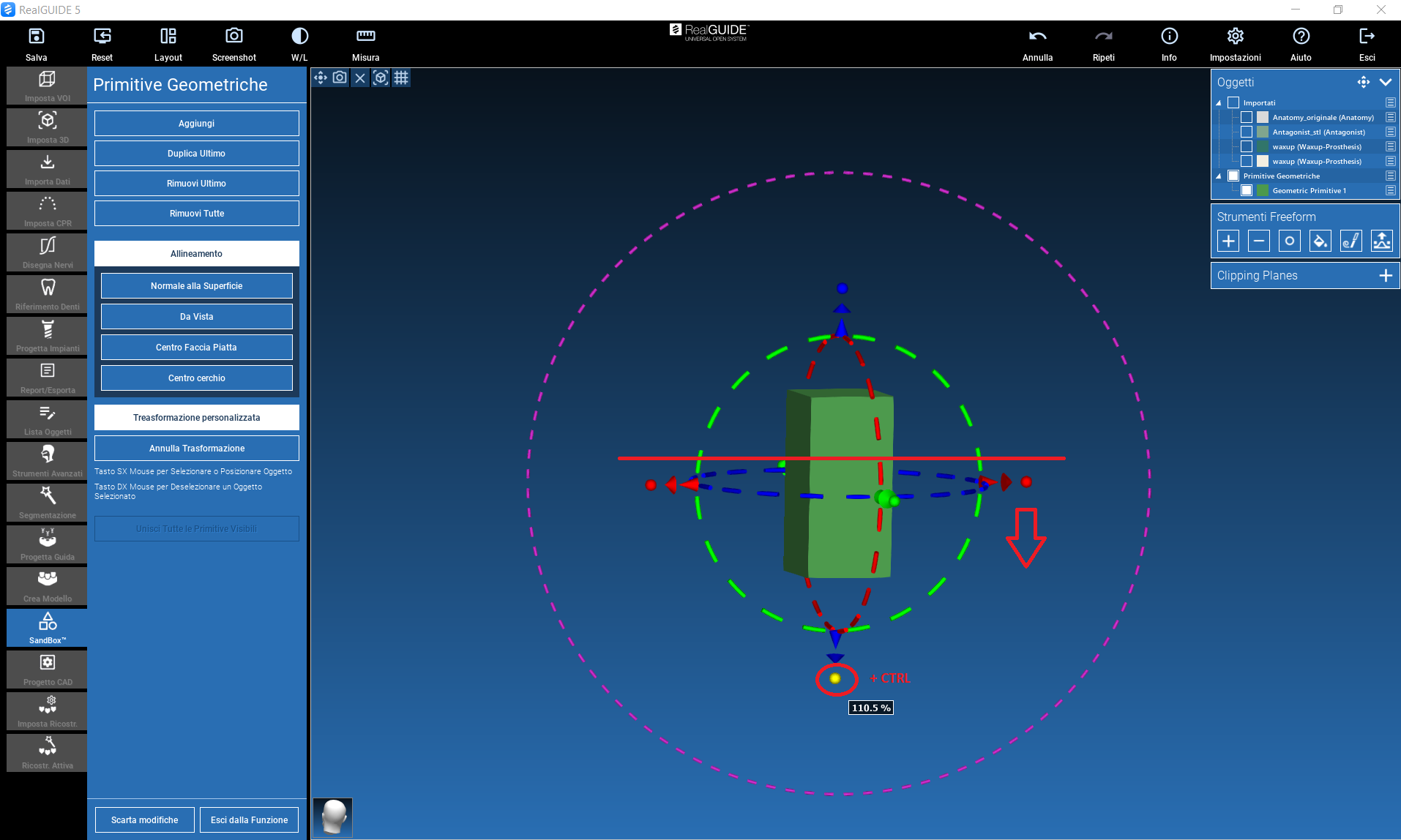
Task: Collapse the Importati tree group
Action: pos(1219,103)
